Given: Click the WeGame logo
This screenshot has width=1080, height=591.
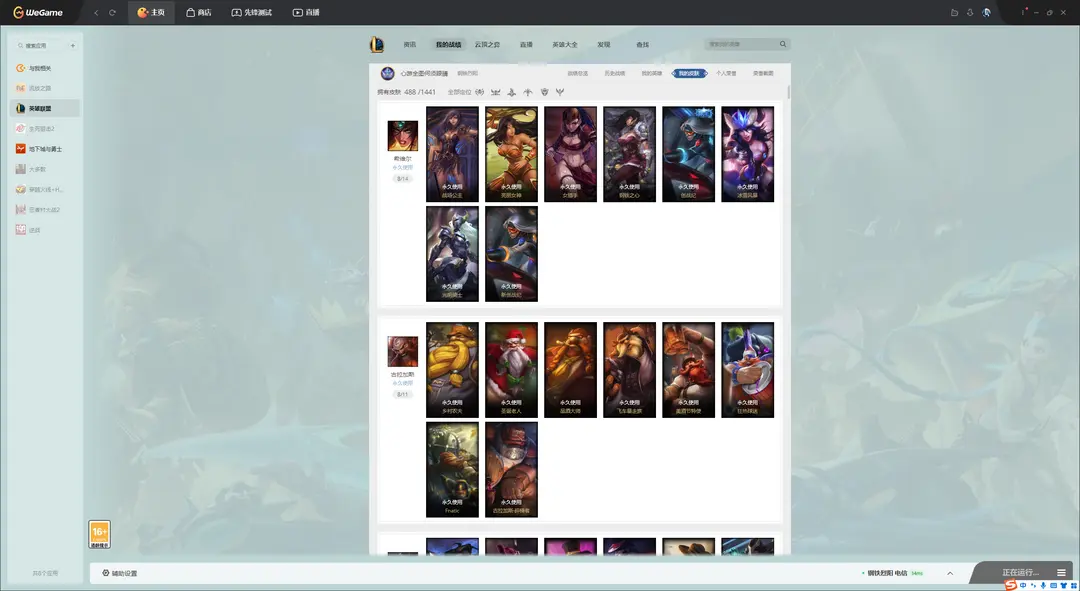Looking at the screenshot, I should point(38,12).
